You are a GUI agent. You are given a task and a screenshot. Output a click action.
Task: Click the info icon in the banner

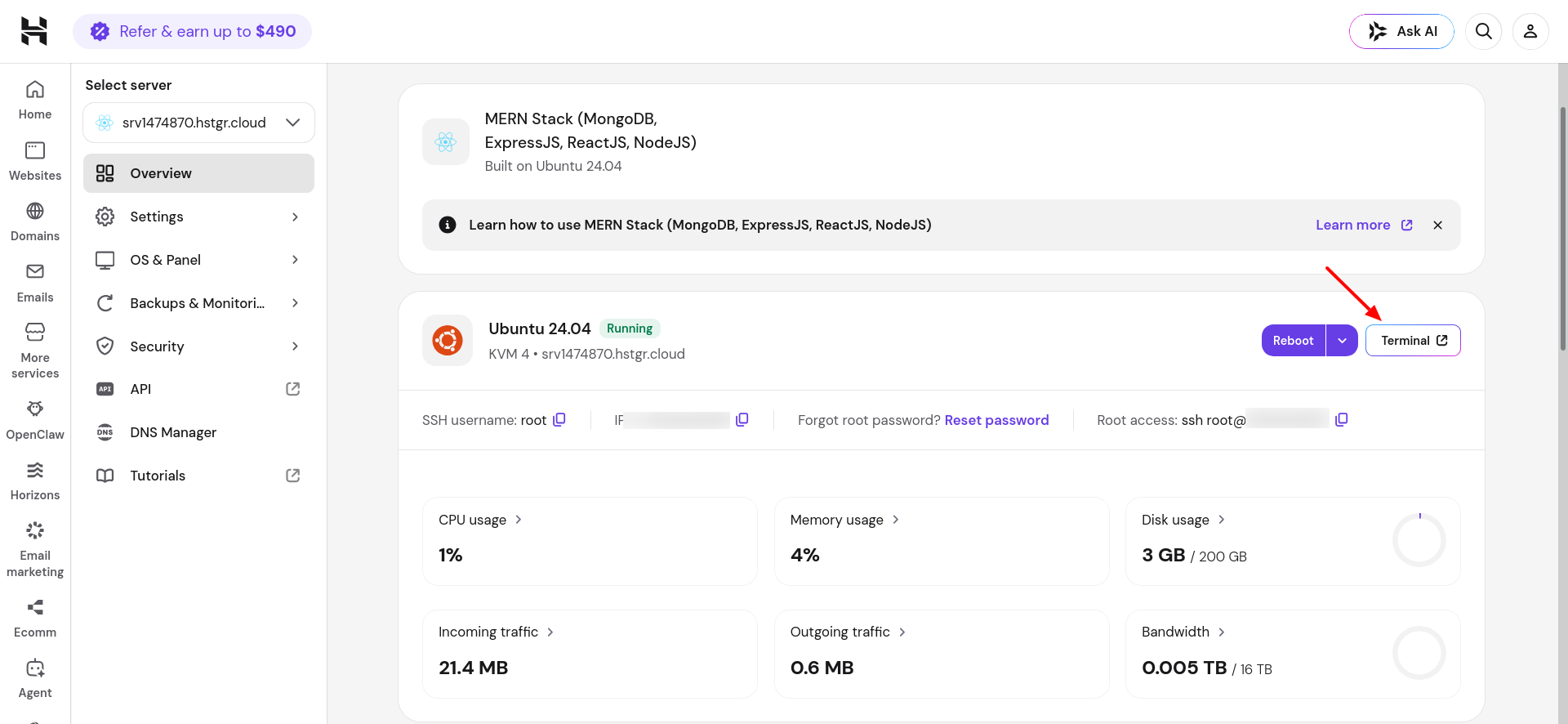click(x=448, y=225)
